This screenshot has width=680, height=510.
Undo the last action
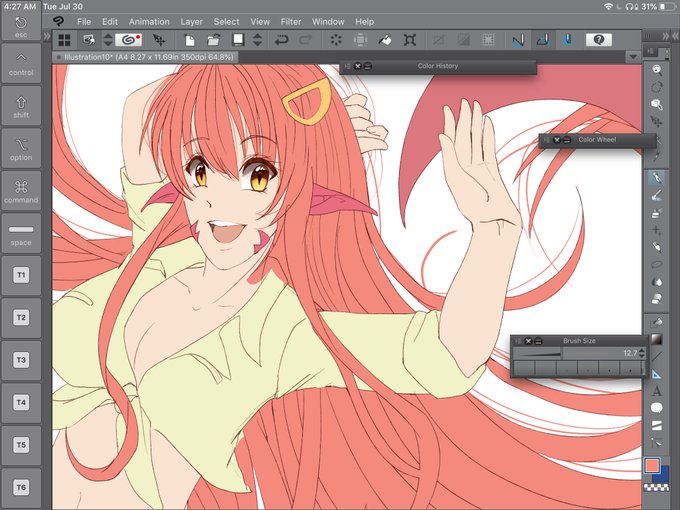tap(281, 40)
